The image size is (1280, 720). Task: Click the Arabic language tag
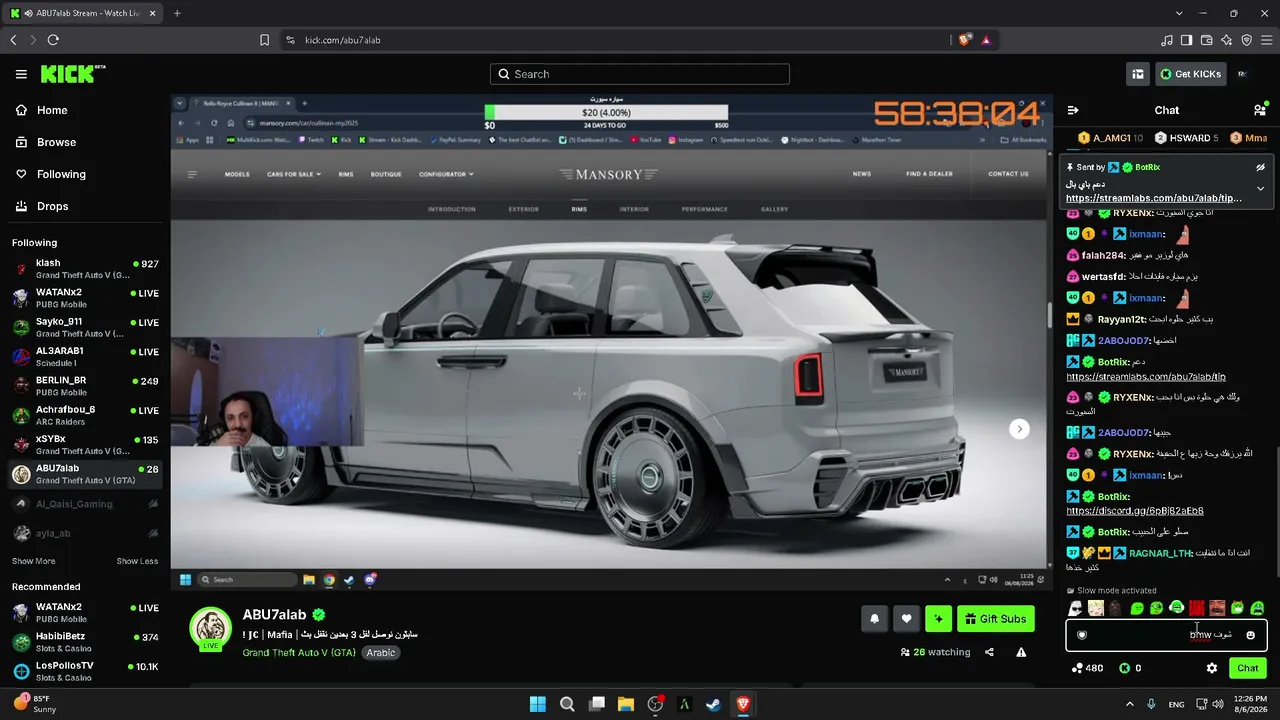[380, 653]
